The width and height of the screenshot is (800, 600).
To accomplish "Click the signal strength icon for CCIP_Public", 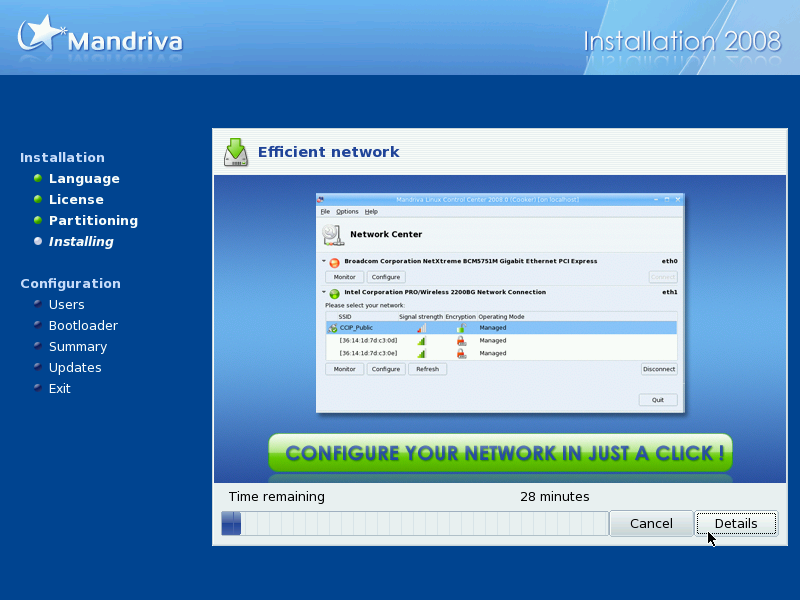I will (421, 328).
